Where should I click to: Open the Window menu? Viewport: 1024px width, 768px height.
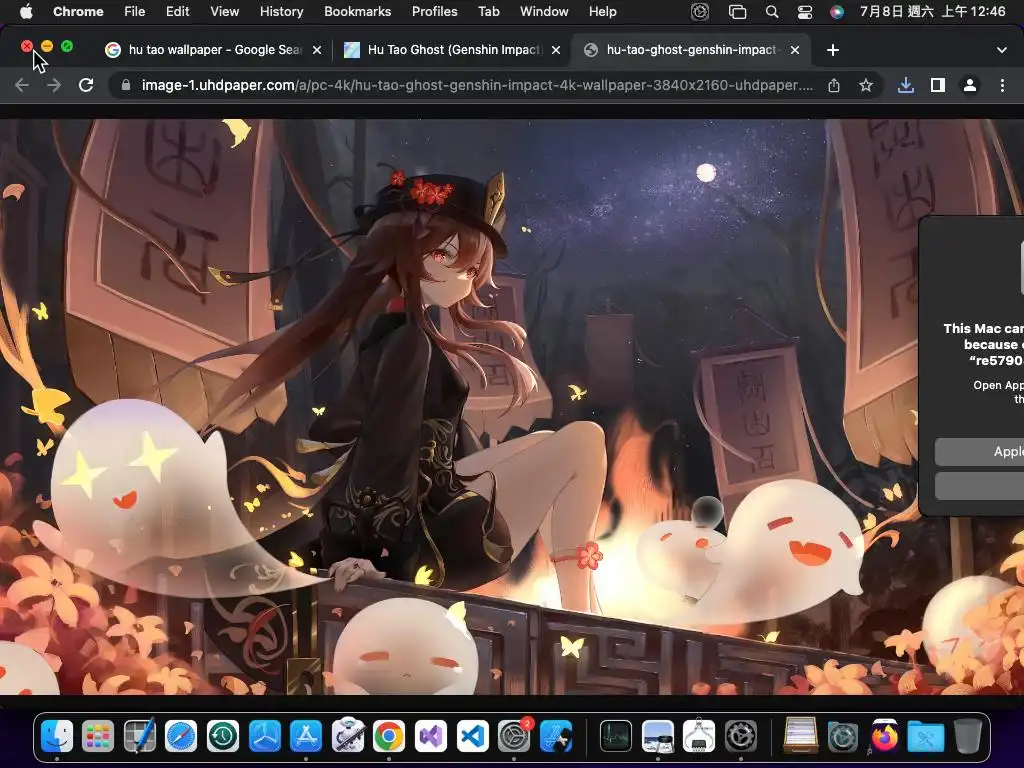click(544, 12)
